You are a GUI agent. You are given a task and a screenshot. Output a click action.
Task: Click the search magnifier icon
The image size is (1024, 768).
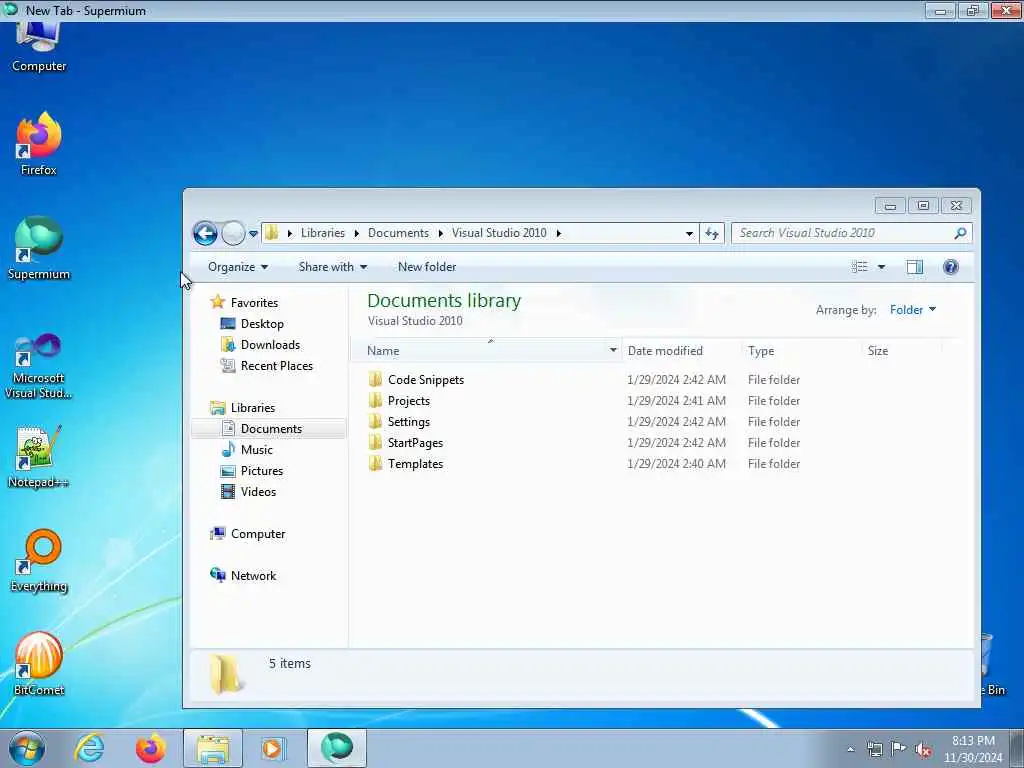point(960,233)
